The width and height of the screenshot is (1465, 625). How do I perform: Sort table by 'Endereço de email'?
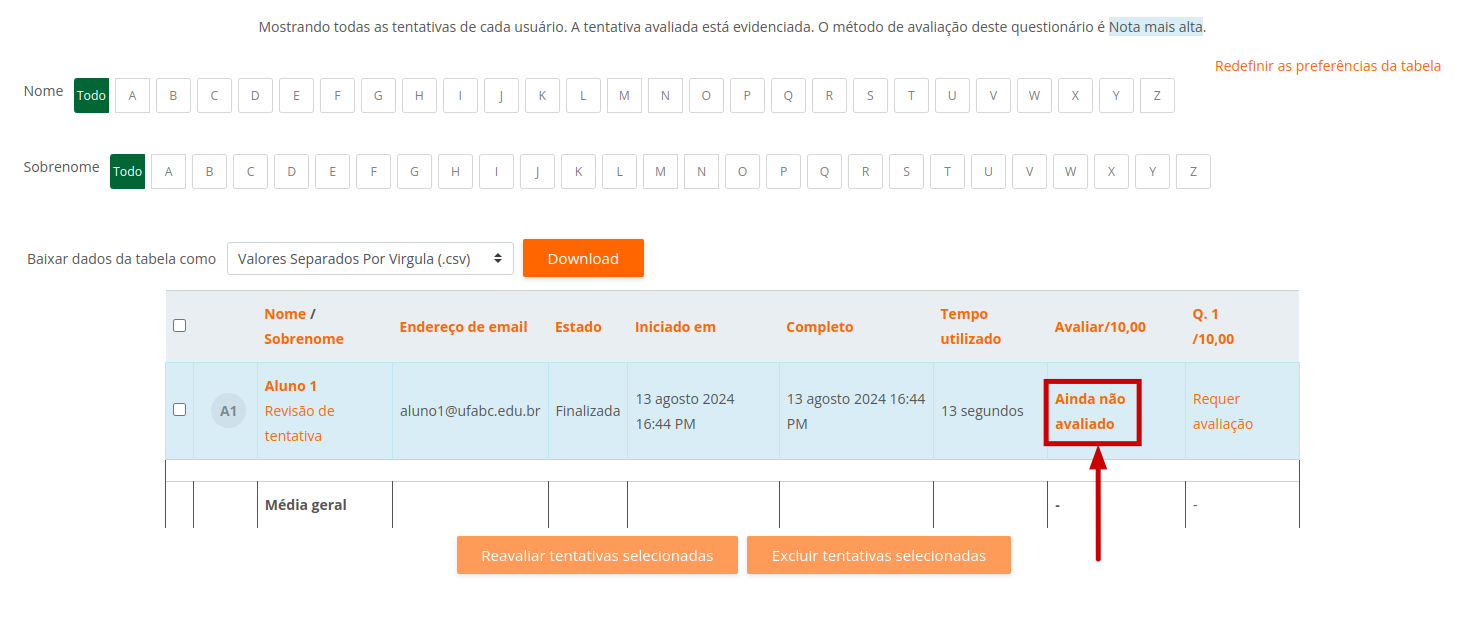(463, 326)
